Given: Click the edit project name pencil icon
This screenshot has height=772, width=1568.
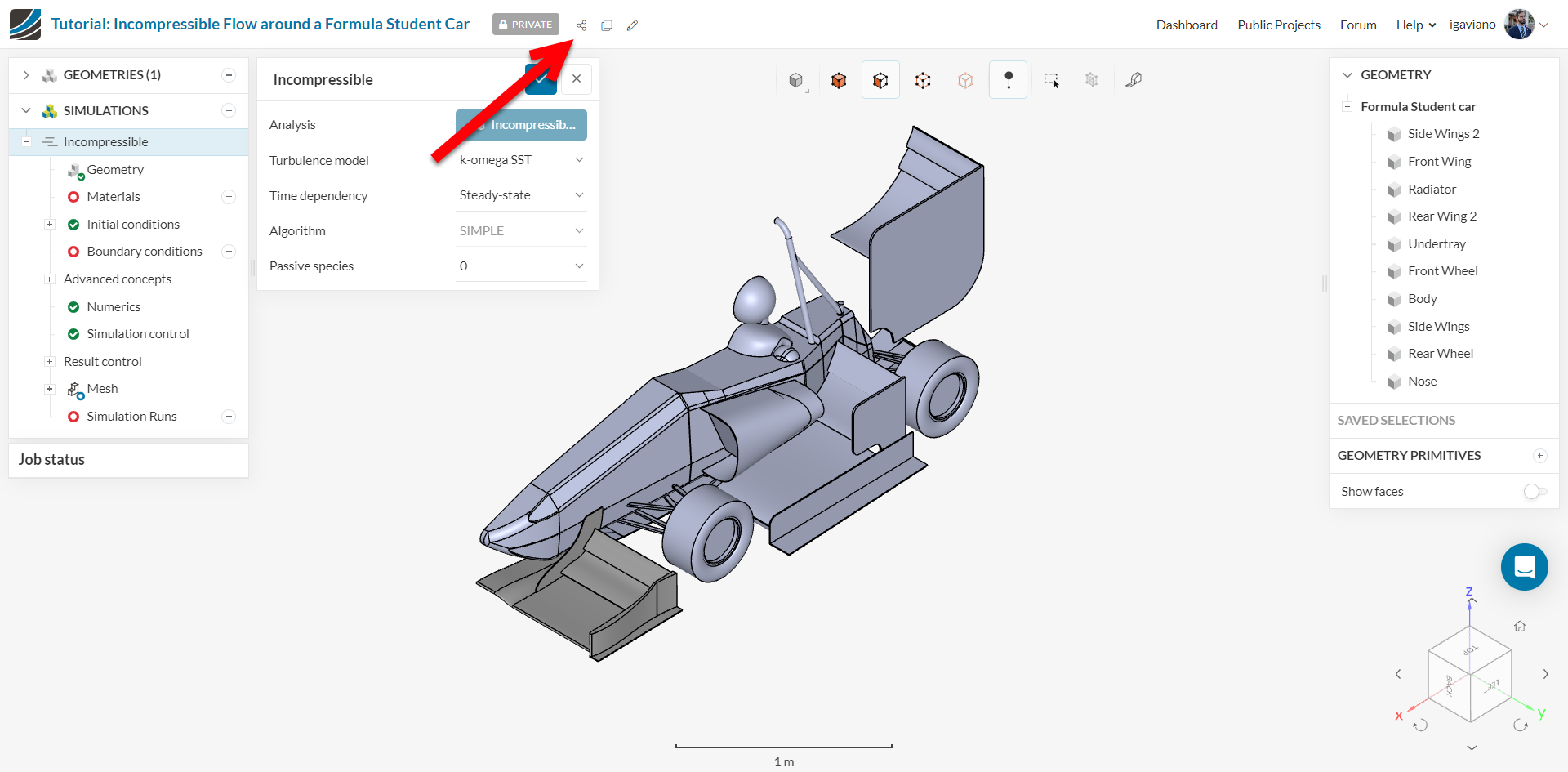Looking at the screenshot, I should [632, 25].
